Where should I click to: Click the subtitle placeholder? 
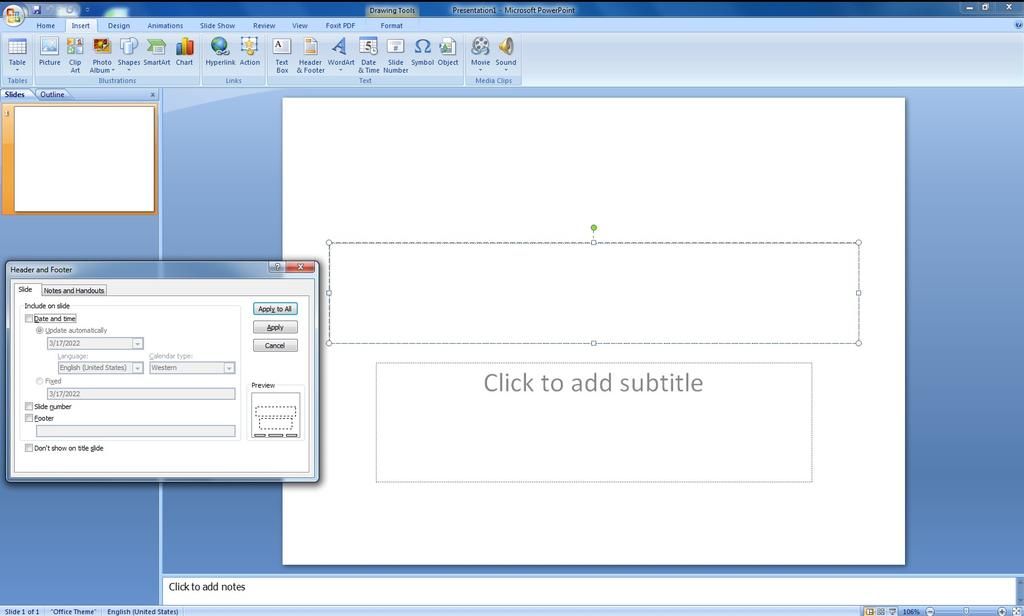(x=594, y=422)
